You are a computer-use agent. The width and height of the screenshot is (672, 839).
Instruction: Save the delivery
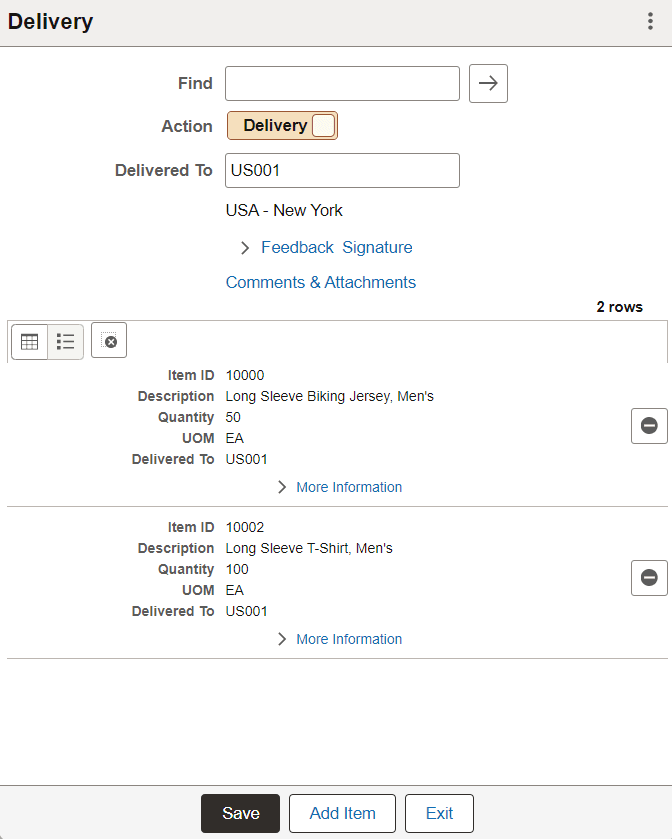coord(240,813)
